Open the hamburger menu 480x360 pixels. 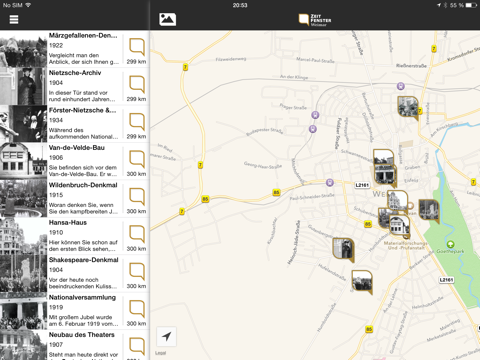[x=14, y=19]
